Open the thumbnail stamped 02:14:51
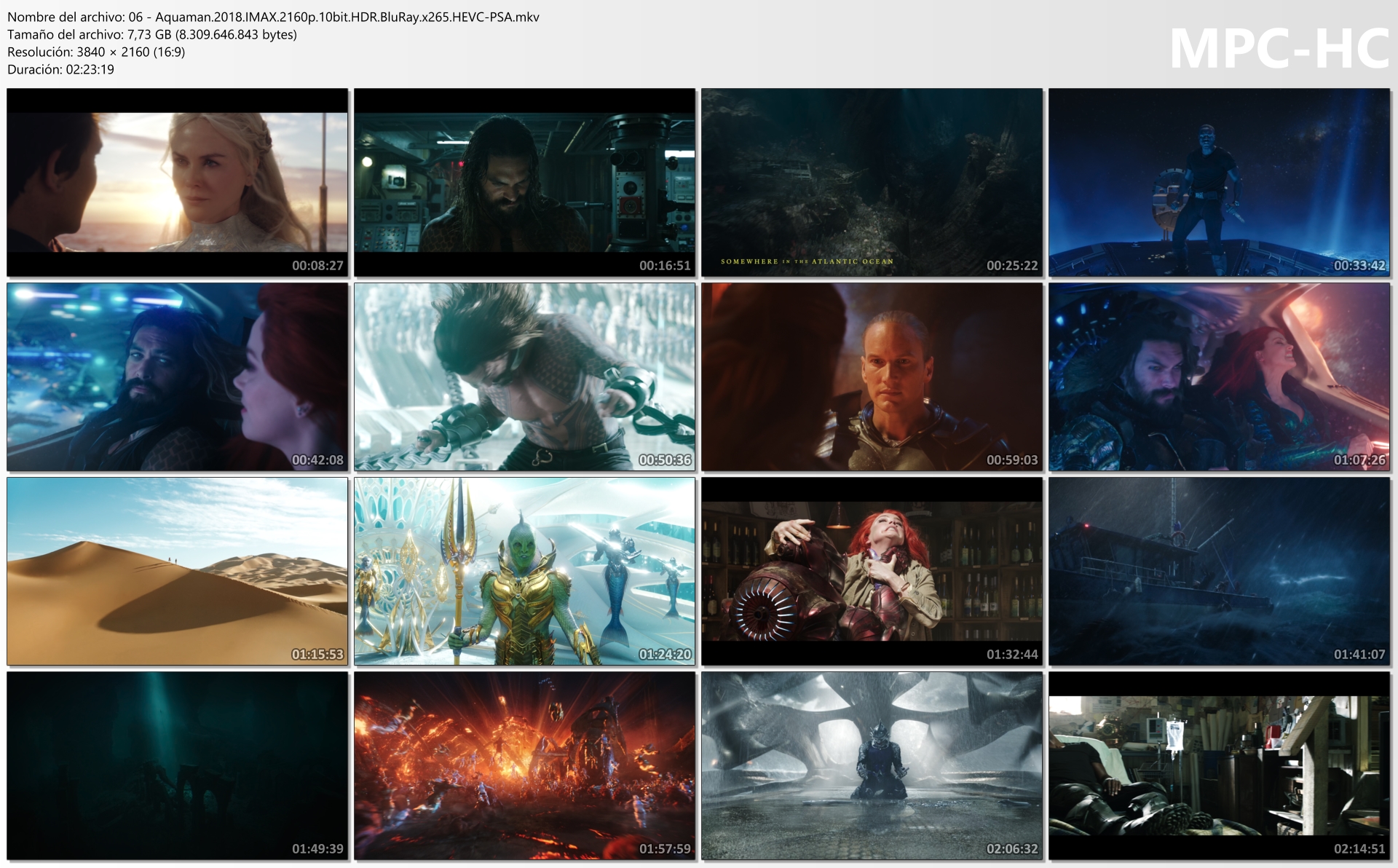Image resolution: width=1398 pixels, height=868 pixels. point(1220,765)
